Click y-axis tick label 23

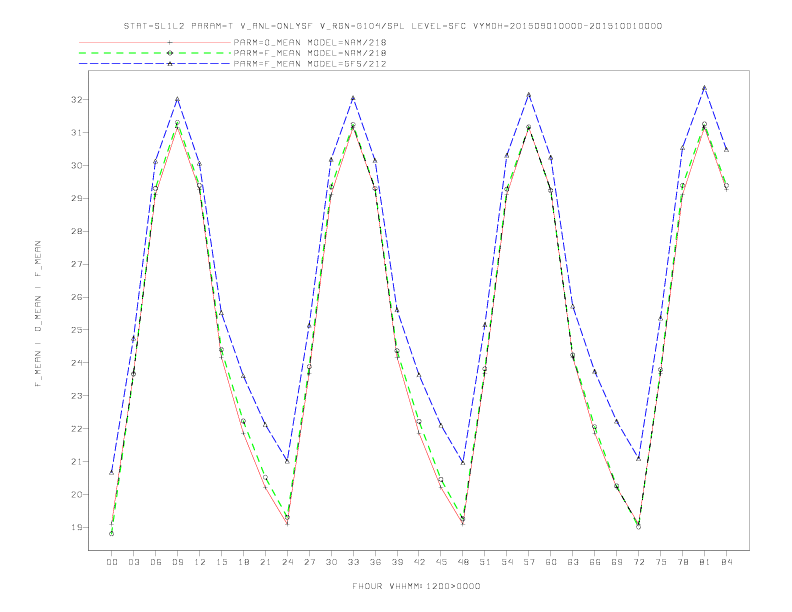click(76, 395)
